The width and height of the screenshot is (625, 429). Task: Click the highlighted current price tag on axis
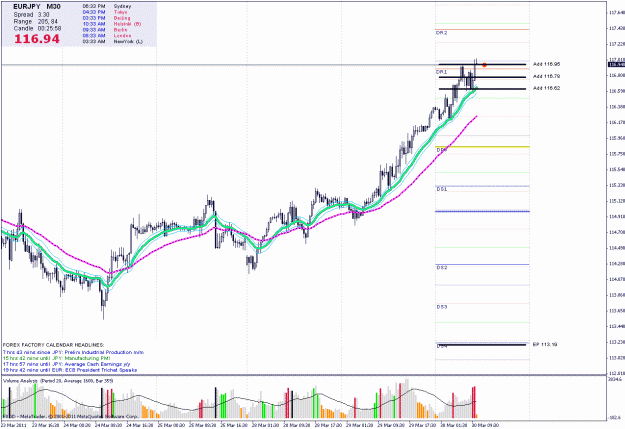616,65
